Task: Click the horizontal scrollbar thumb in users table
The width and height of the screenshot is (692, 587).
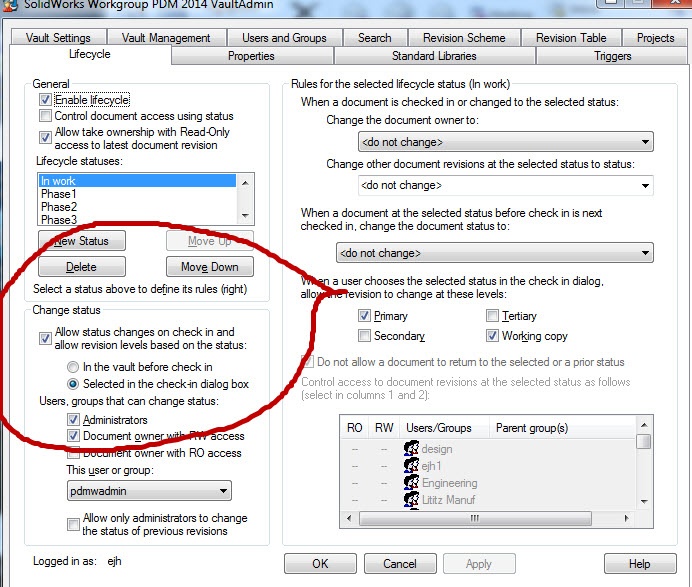Action: [x=475, y=518]
